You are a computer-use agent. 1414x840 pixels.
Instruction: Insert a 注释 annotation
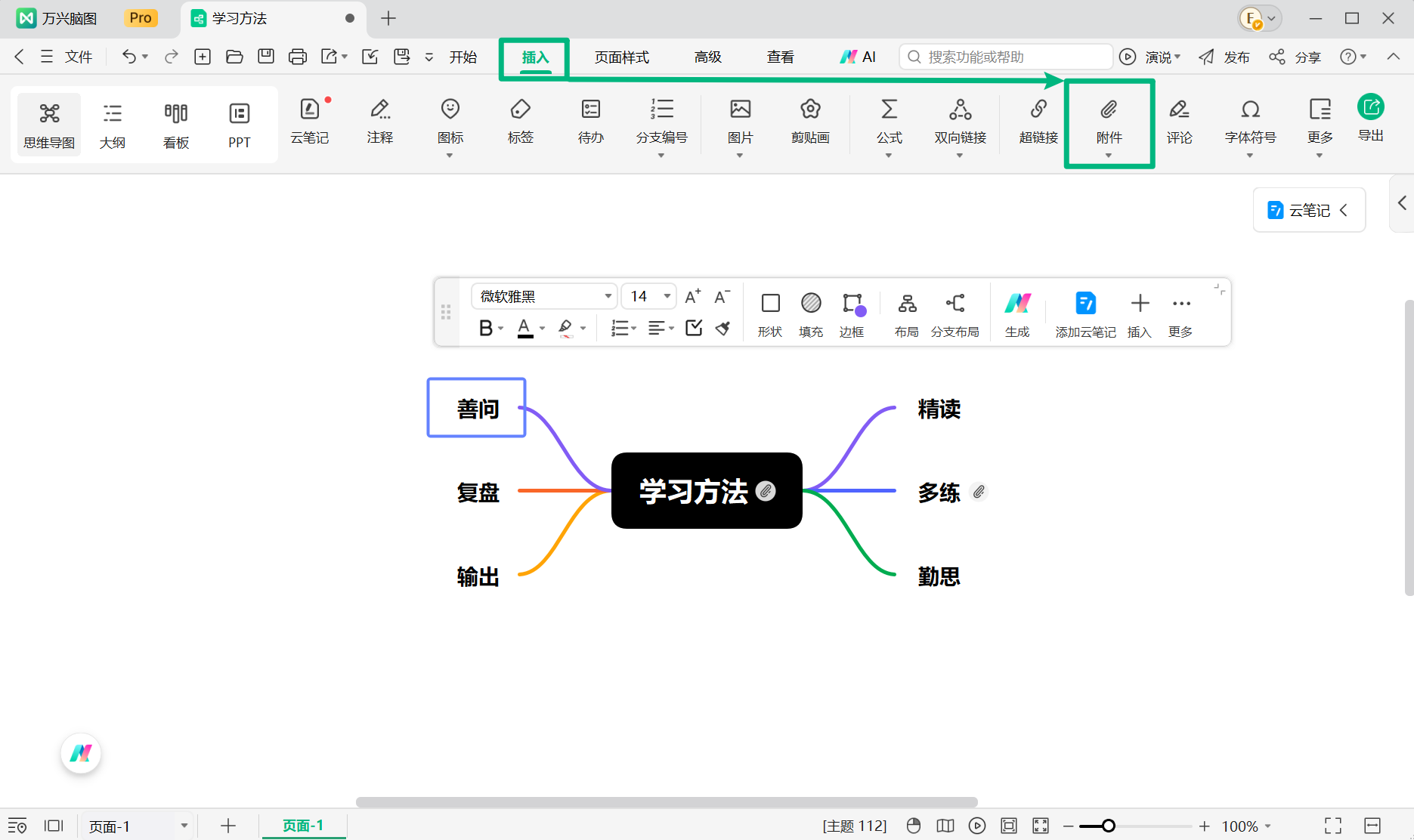click(380, 122)
